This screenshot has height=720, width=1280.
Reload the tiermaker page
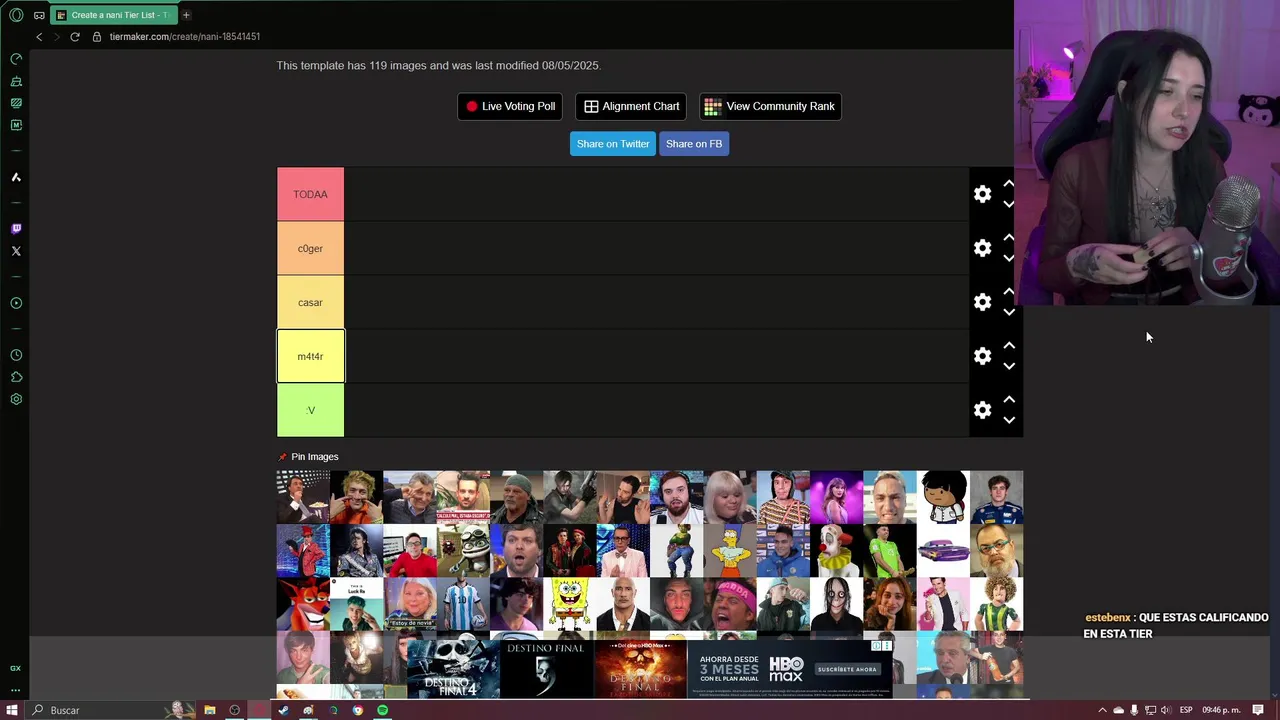(75, 37)
